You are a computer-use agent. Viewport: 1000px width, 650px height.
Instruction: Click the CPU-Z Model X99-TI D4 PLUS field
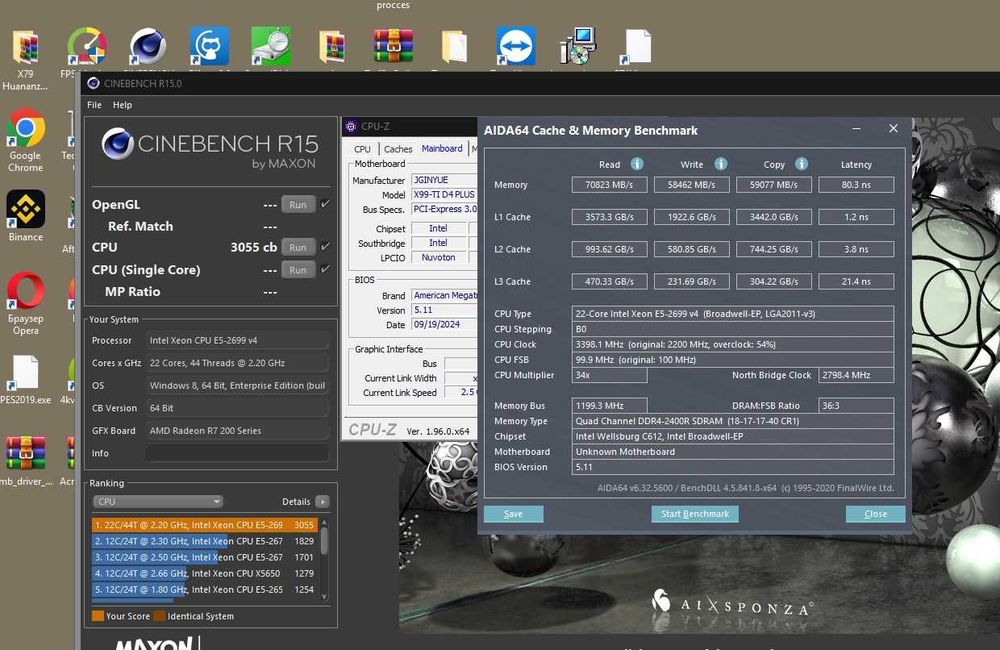[x=444, y=195]
